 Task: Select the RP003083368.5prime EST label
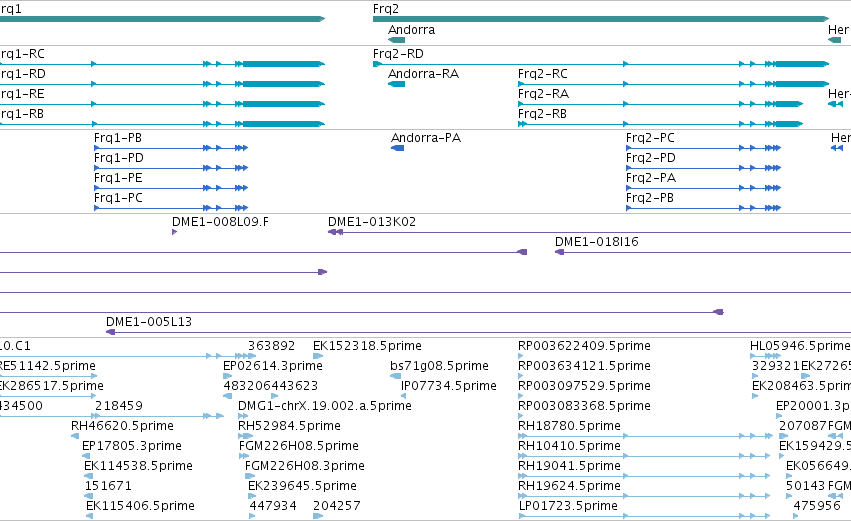[585, 406]
